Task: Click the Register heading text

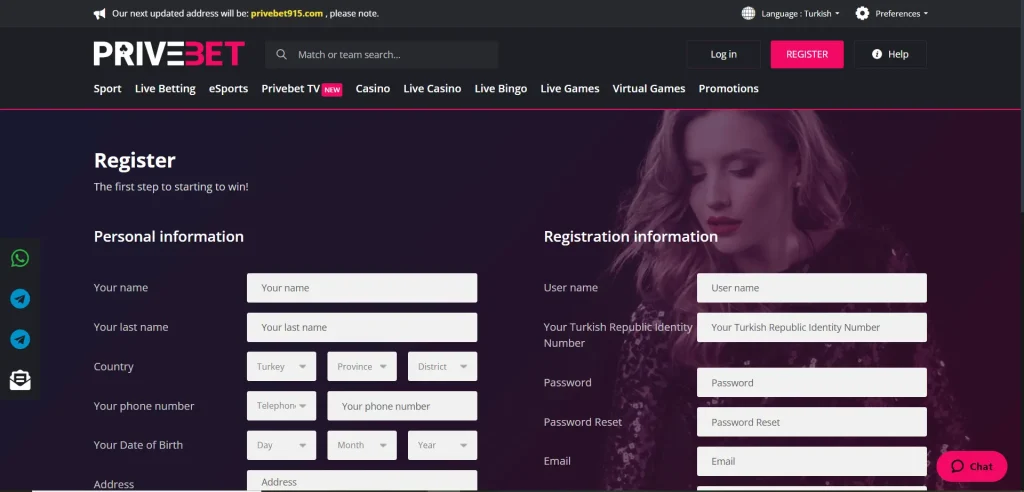Action: (135, 161)
